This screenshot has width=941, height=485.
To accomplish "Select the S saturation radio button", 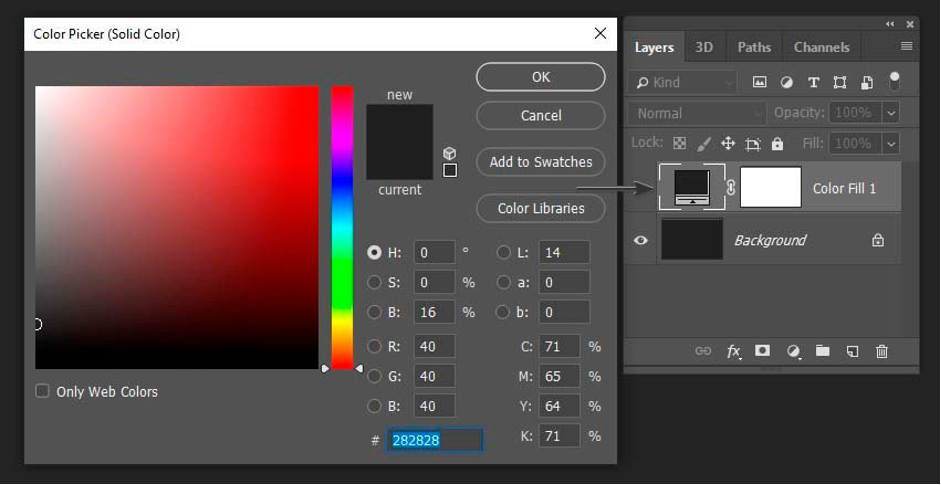I will pos(374,283).
